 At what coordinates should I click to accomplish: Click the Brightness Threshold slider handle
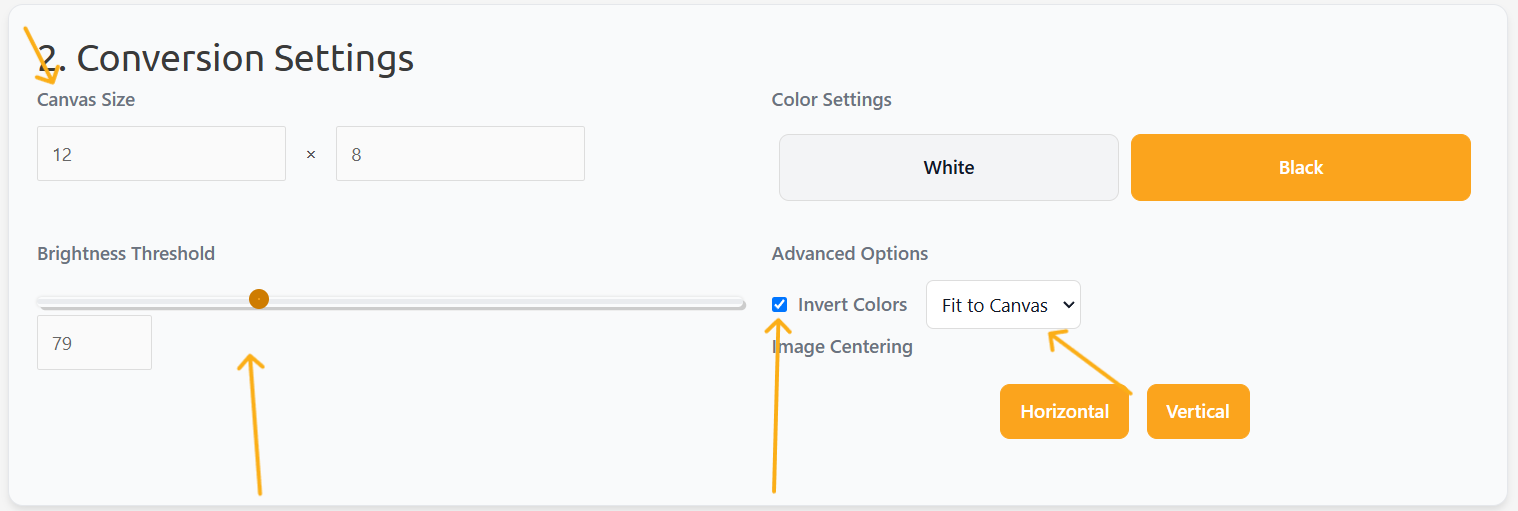pos(259,299)
